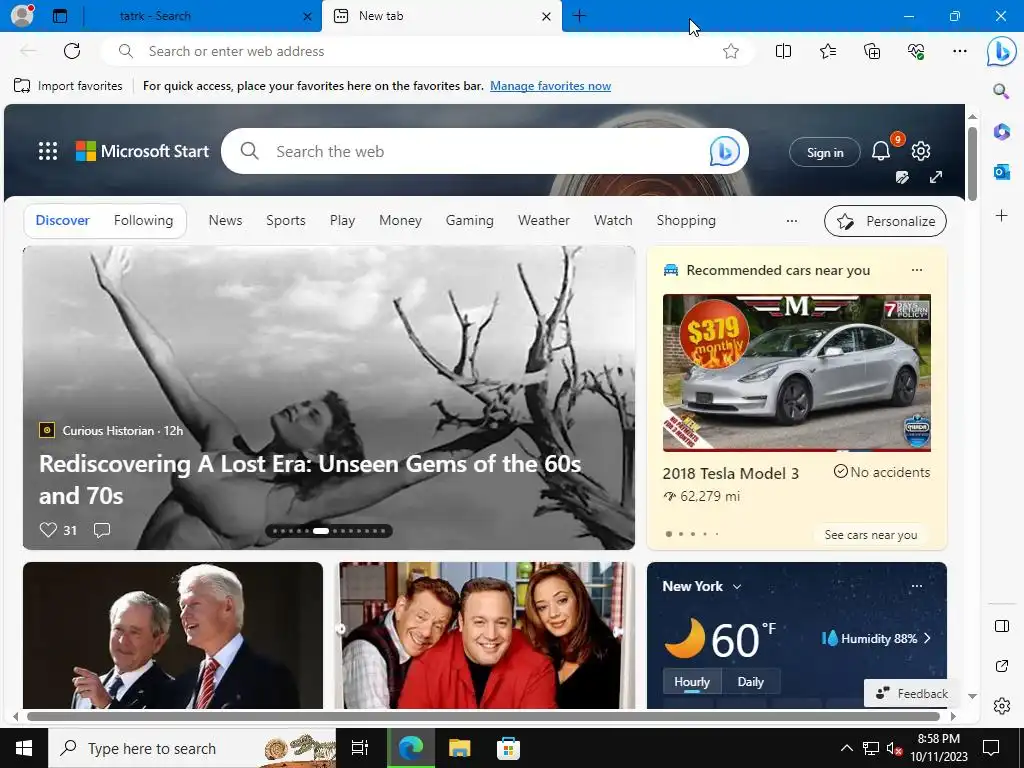Add this page to favorites star
Viewport: 1024px width, 768px height.
pyautogui.click(x=731, y=51)
